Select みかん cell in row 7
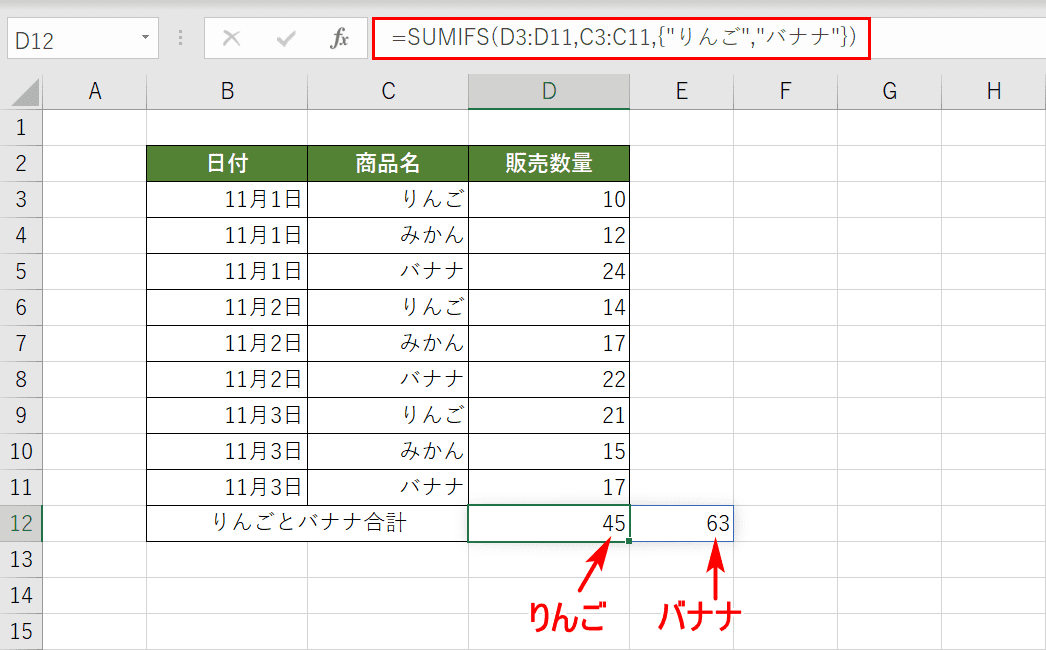 point(388,344)
